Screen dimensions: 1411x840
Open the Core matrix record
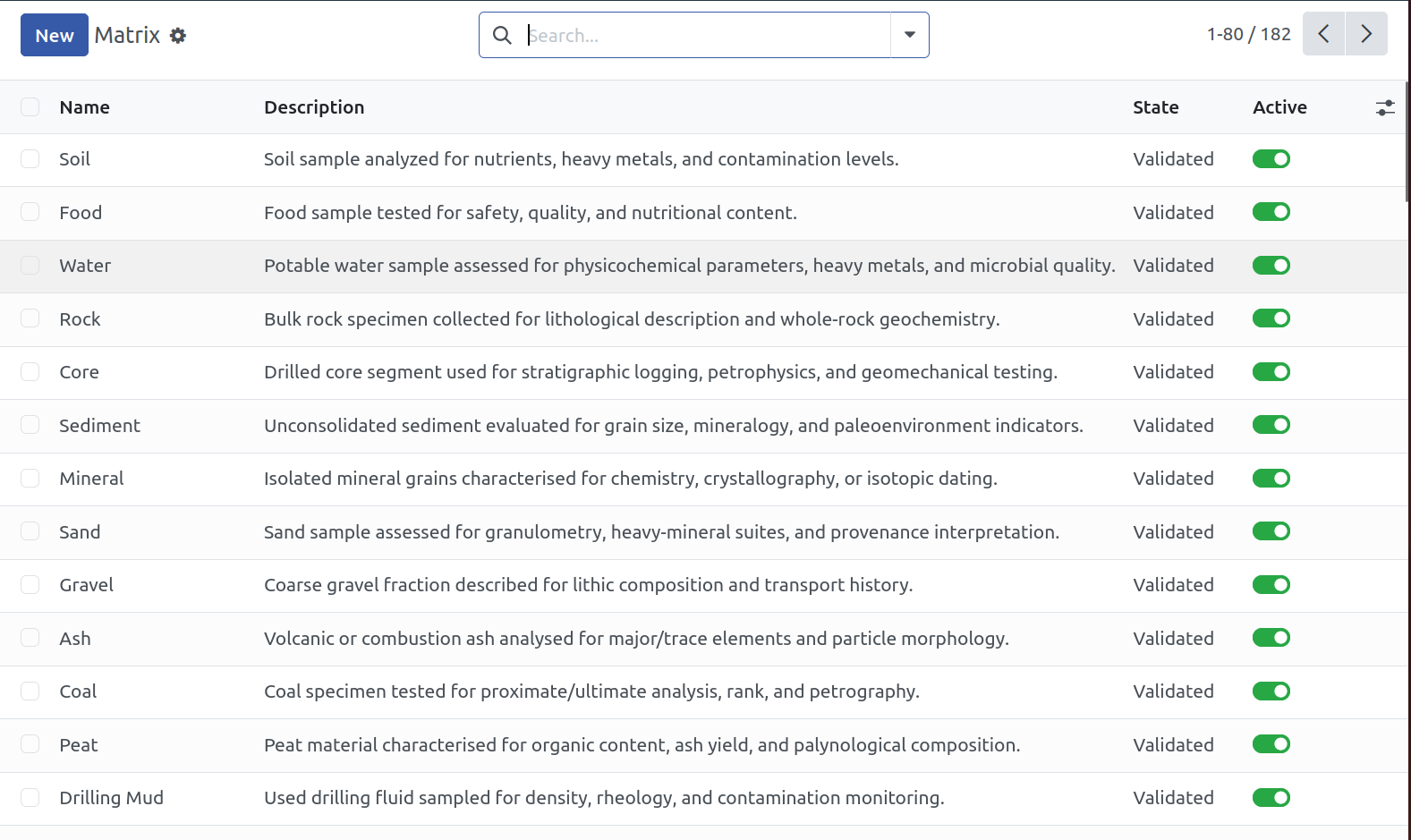point(79,372)
